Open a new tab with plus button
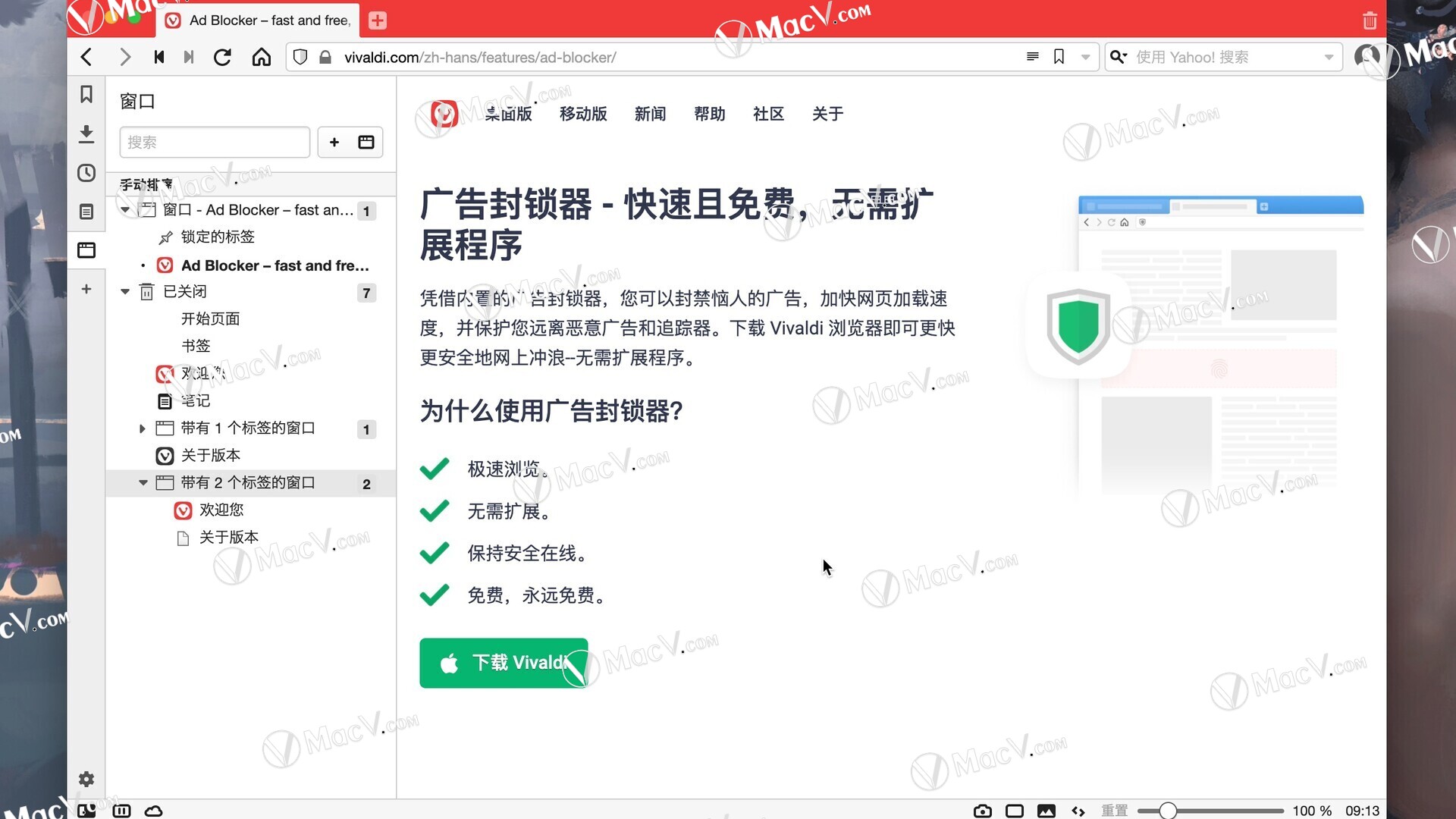The image size is (1456, 819). [378, 20]
